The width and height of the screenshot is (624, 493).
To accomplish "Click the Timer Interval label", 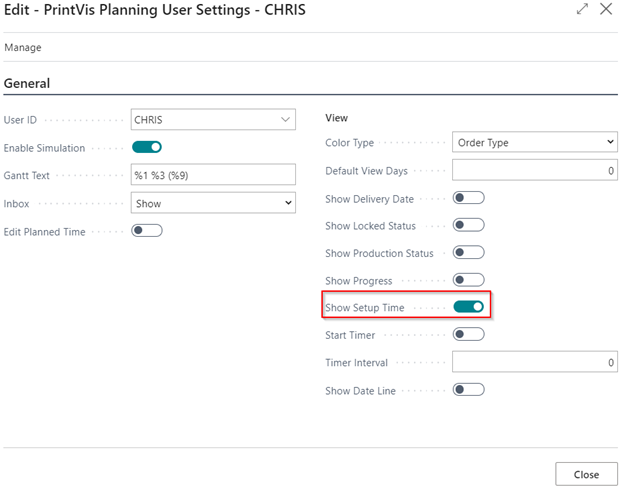I will [356, 362].
